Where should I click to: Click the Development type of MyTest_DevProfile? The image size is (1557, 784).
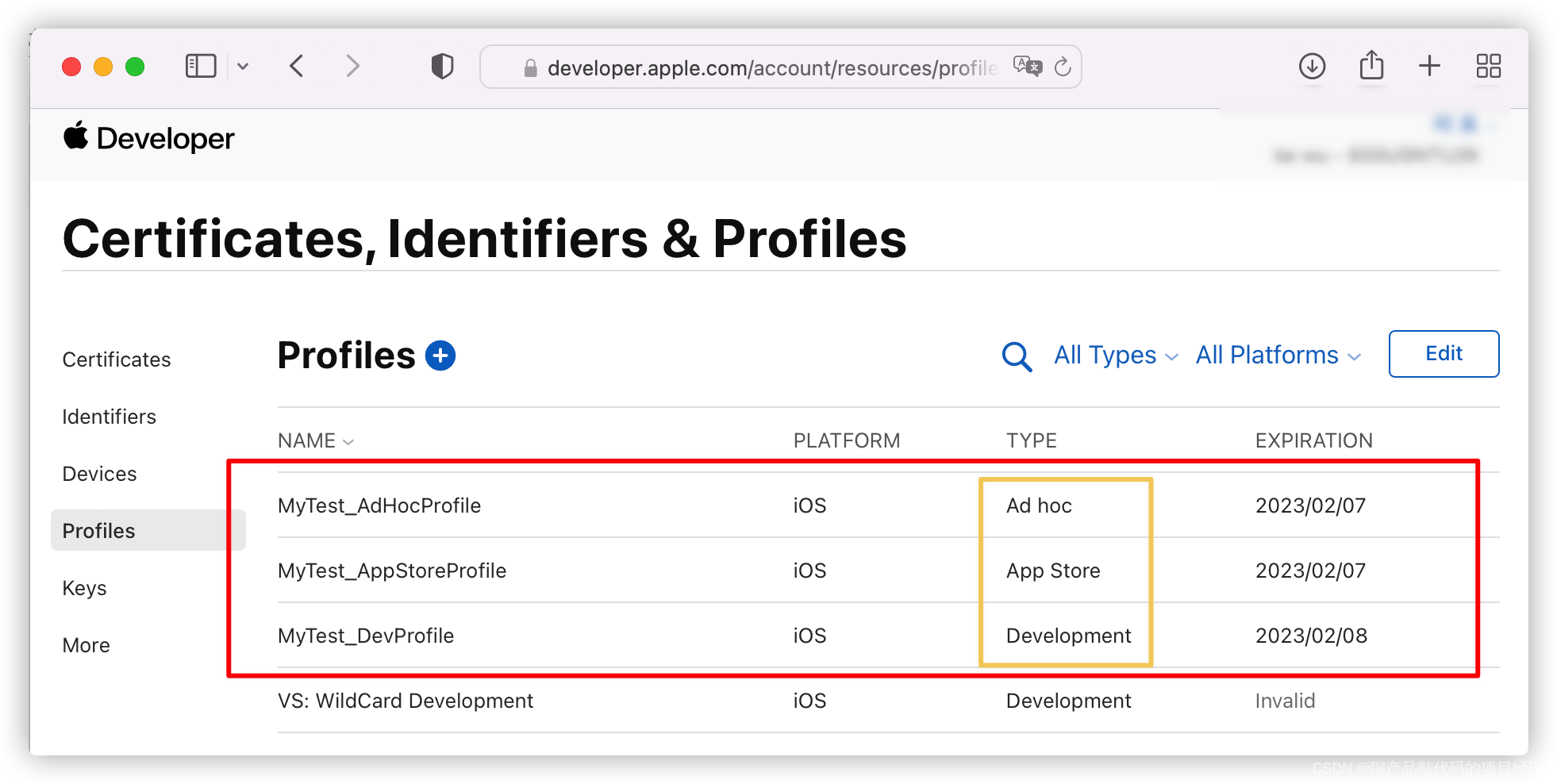(1068, 636)
